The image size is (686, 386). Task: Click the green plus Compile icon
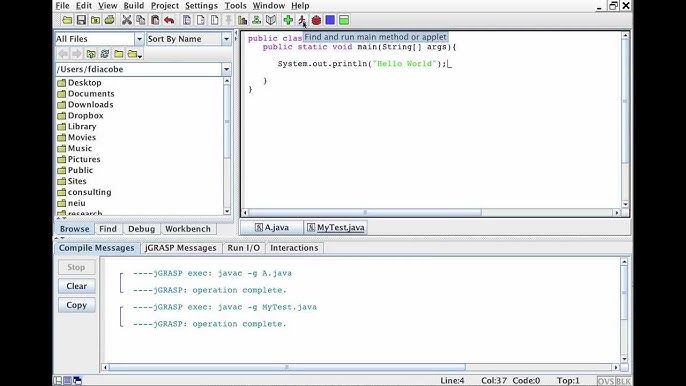point(288,20)
